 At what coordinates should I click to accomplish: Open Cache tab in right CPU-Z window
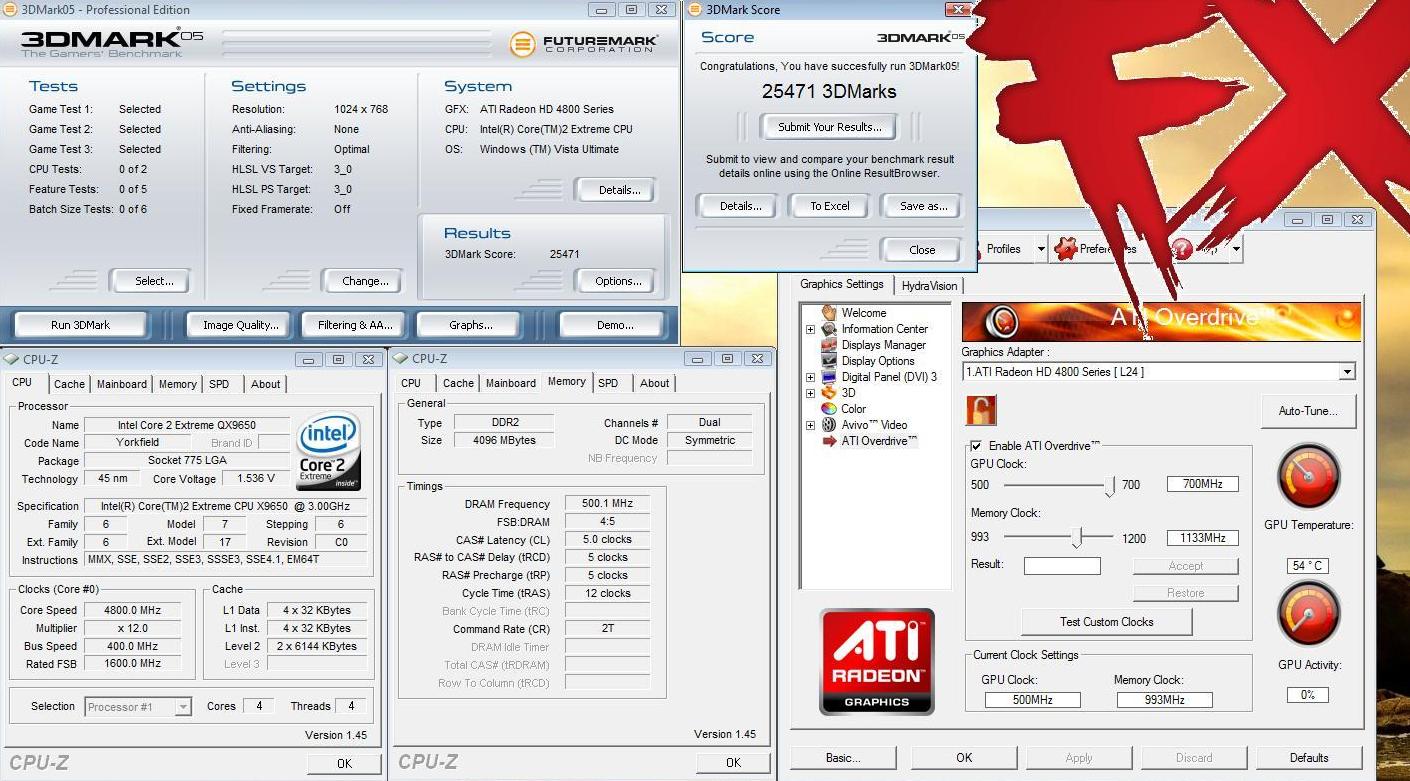pyautogui.click(x=458, y=383)
